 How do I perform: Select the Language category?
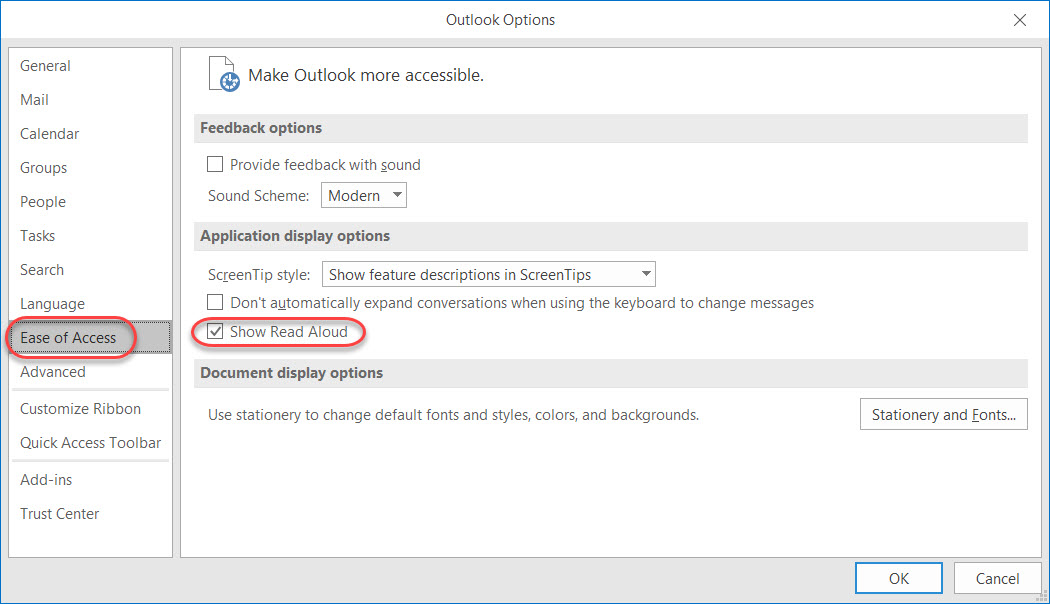click(52, 303)
